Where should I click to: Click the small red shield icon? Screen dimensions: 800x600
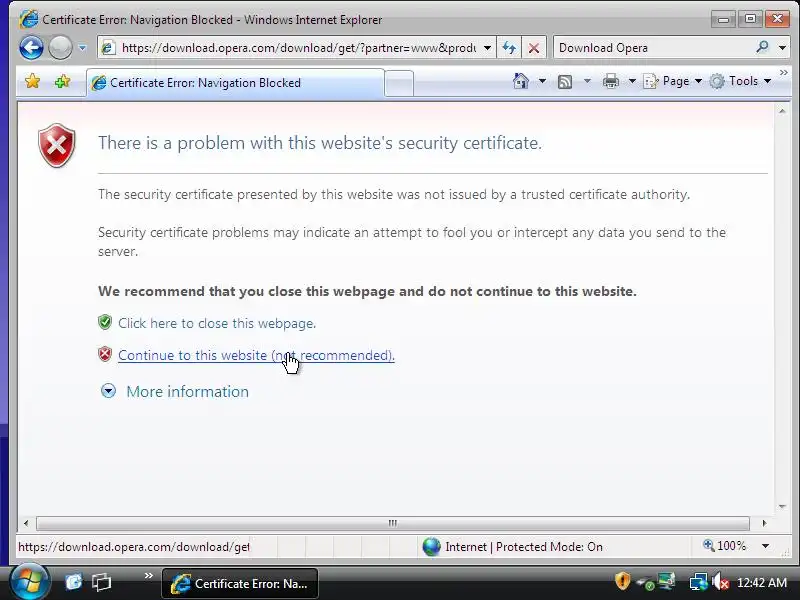coord(105,354)
